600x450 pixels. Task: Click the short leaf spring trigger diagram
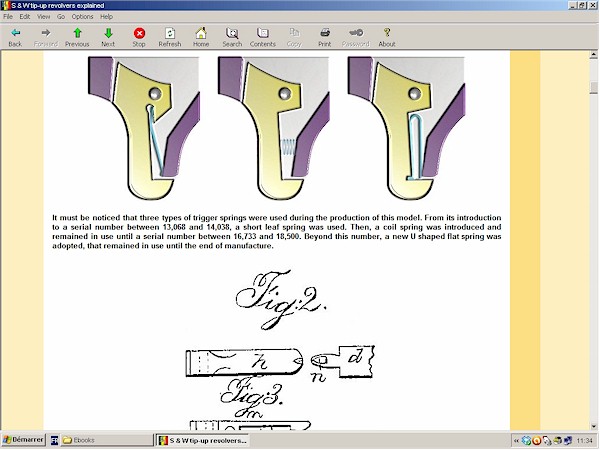click(x=144, y=128)
